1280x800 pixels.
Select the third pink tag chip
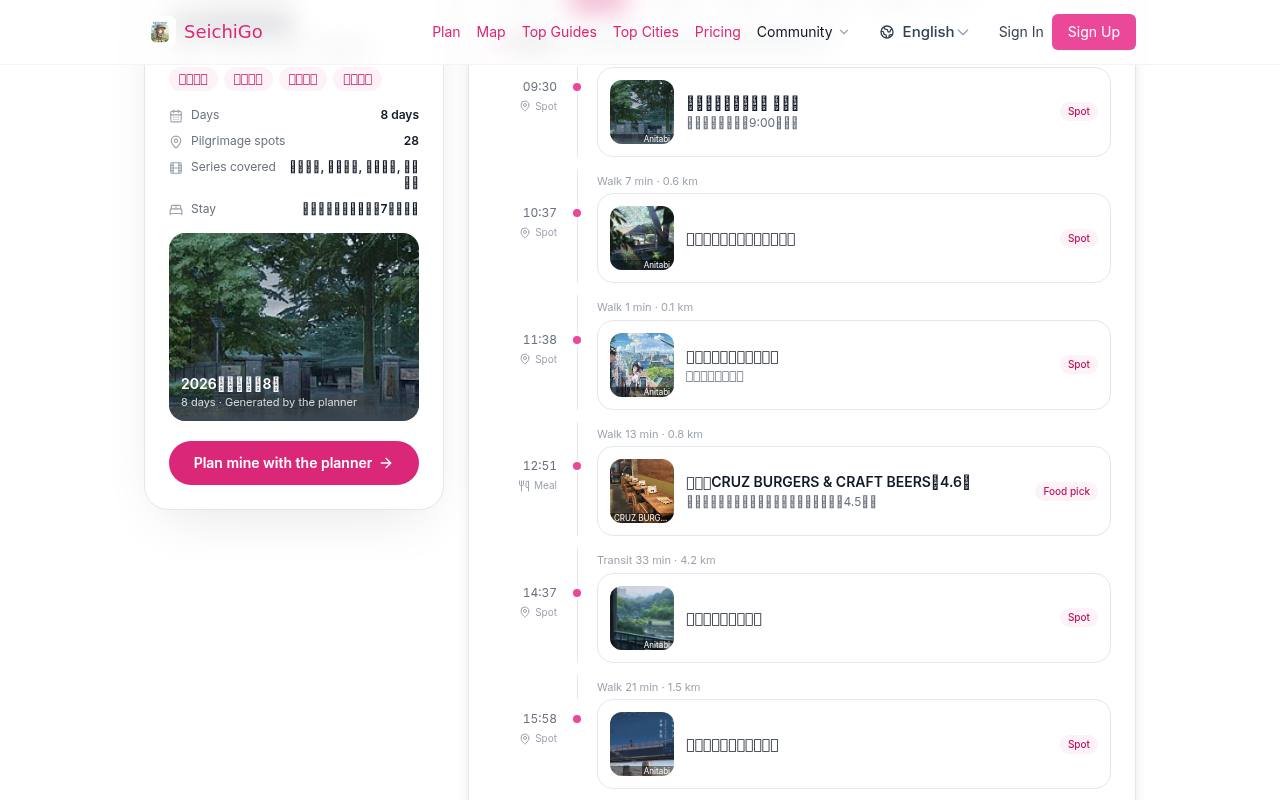(303, 79)
